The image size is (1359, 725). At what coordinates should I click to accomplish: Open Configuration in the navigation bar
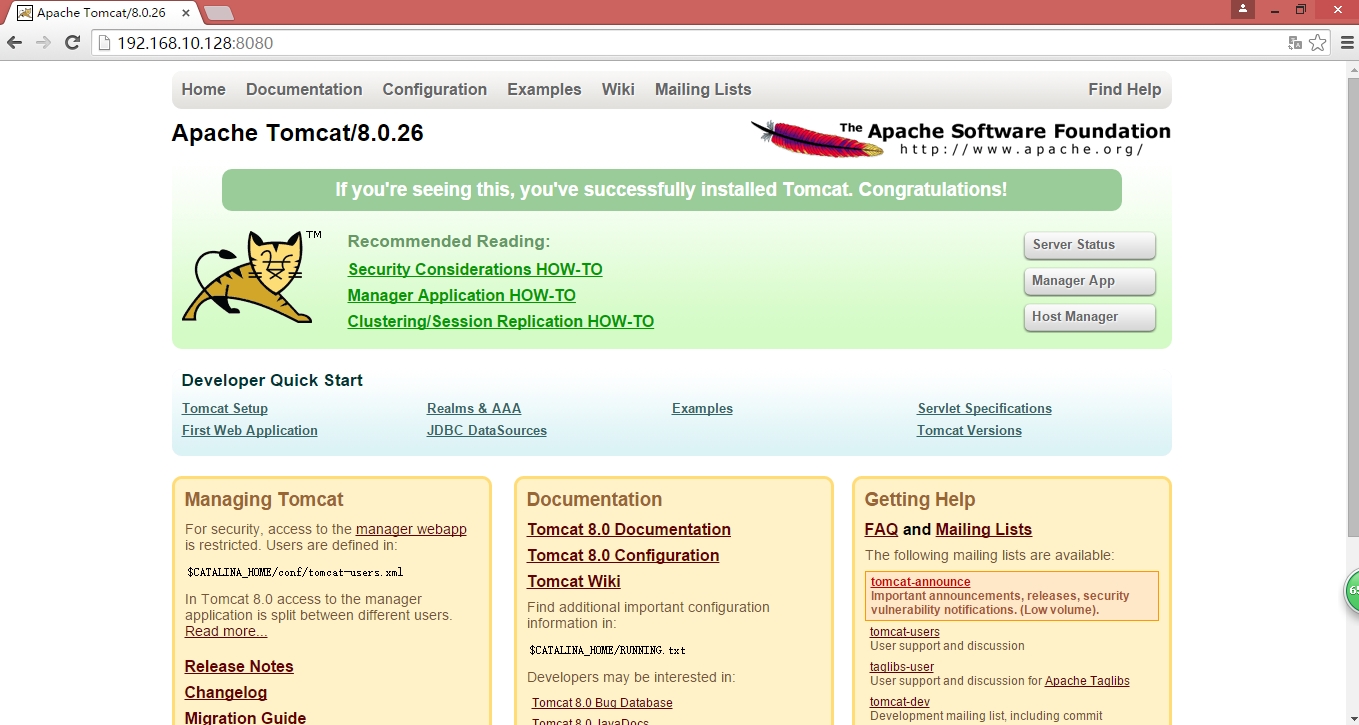435,89
